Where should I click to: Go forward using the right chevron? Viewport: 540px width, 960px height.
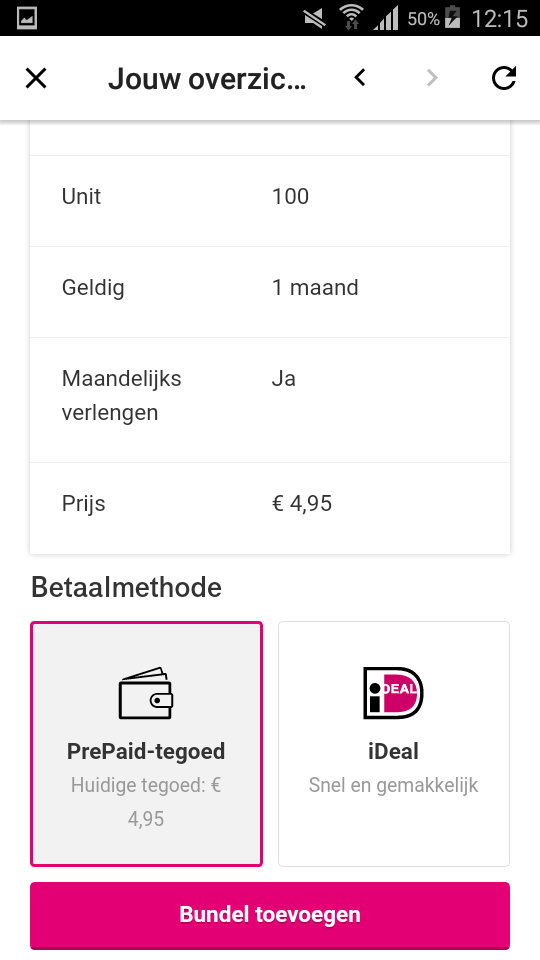(x=432, y=78)
